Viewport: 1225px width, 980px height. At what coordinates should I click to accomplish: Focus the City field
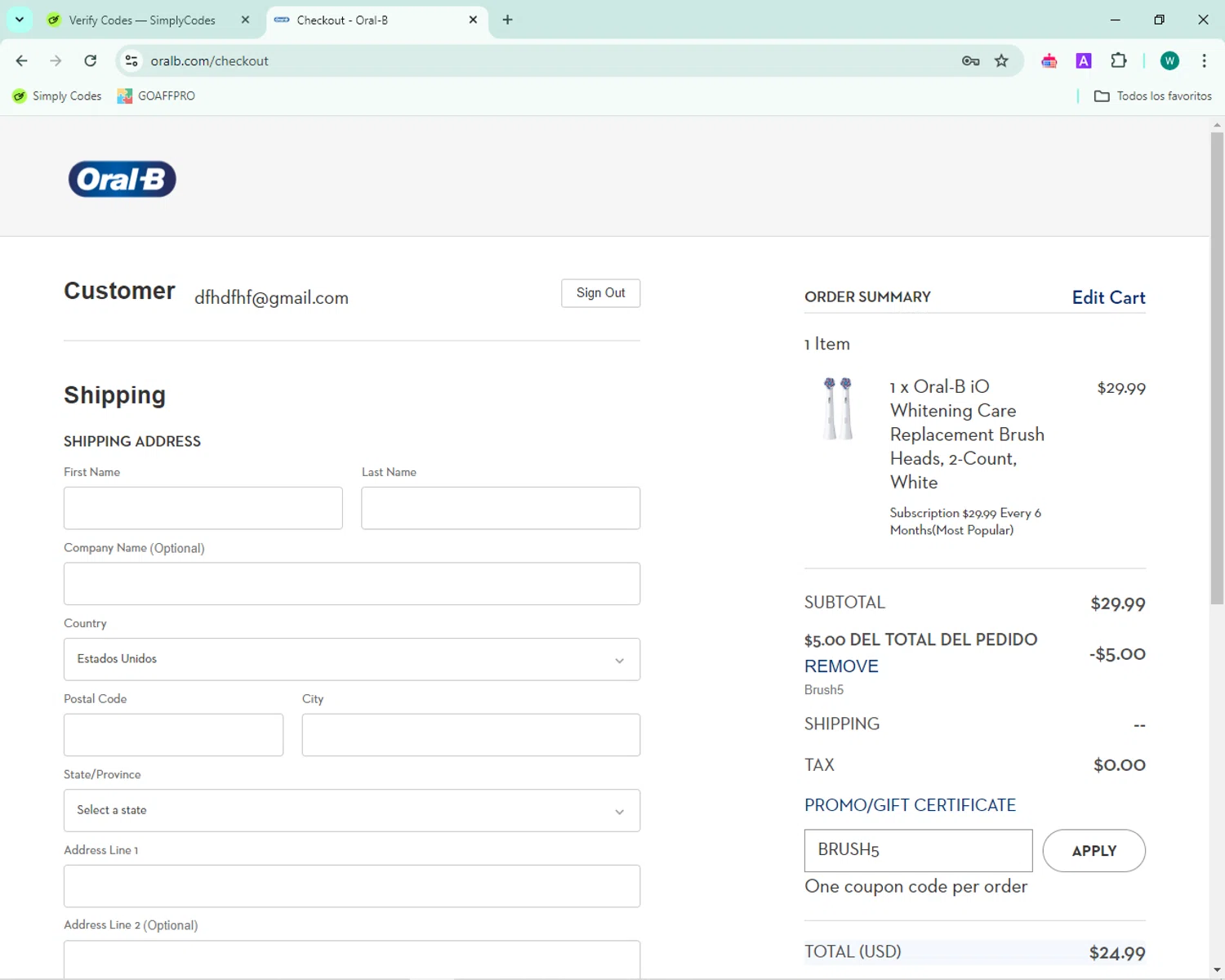[471, 735]
